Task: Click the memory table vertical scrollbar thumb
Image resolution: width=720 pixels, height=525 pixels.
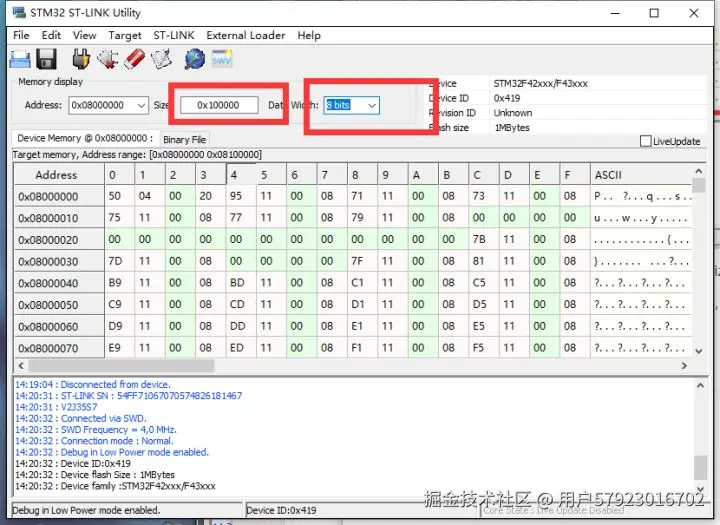Action: tap(698, 185)
